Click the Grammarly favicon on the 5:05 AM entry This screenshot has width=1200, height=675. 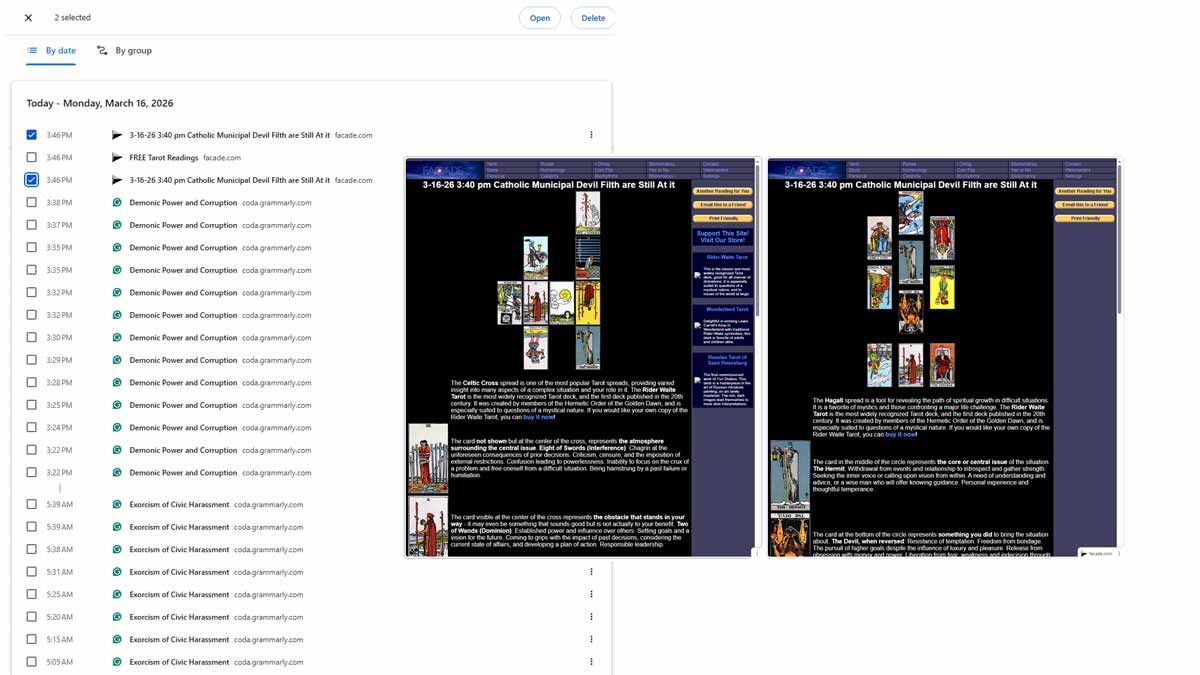pos(117,662)
